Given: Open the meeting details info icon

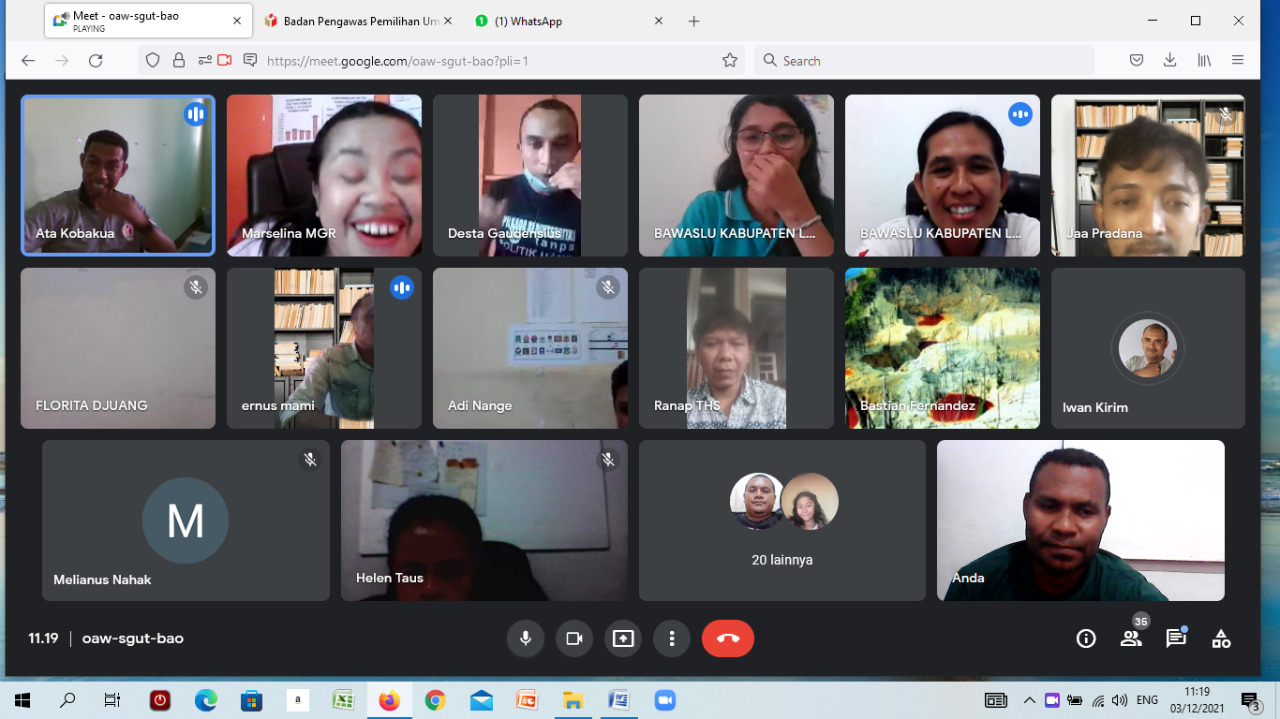Looking at the screenshot, I should 1086,639.
